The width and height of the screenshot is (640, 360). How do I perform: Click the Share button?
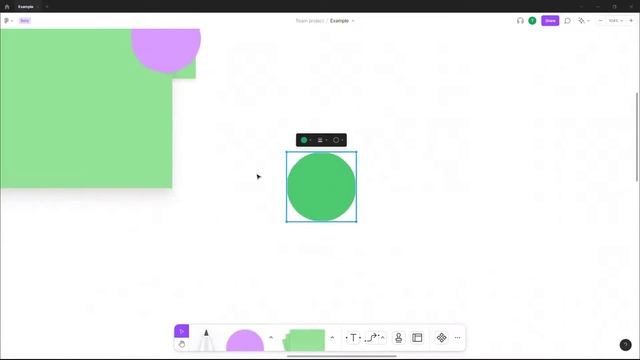550,20
